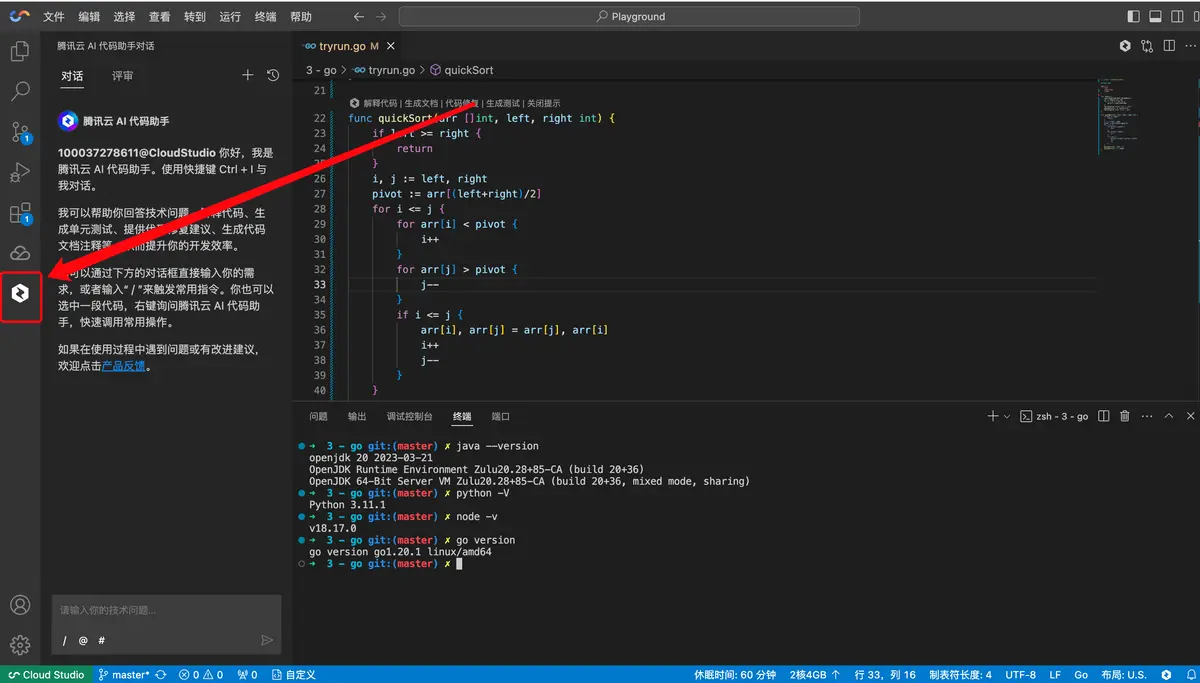Click 解释代码 code lens above quickSort
Screen dimensions: 1200x683
click(380, 103)
